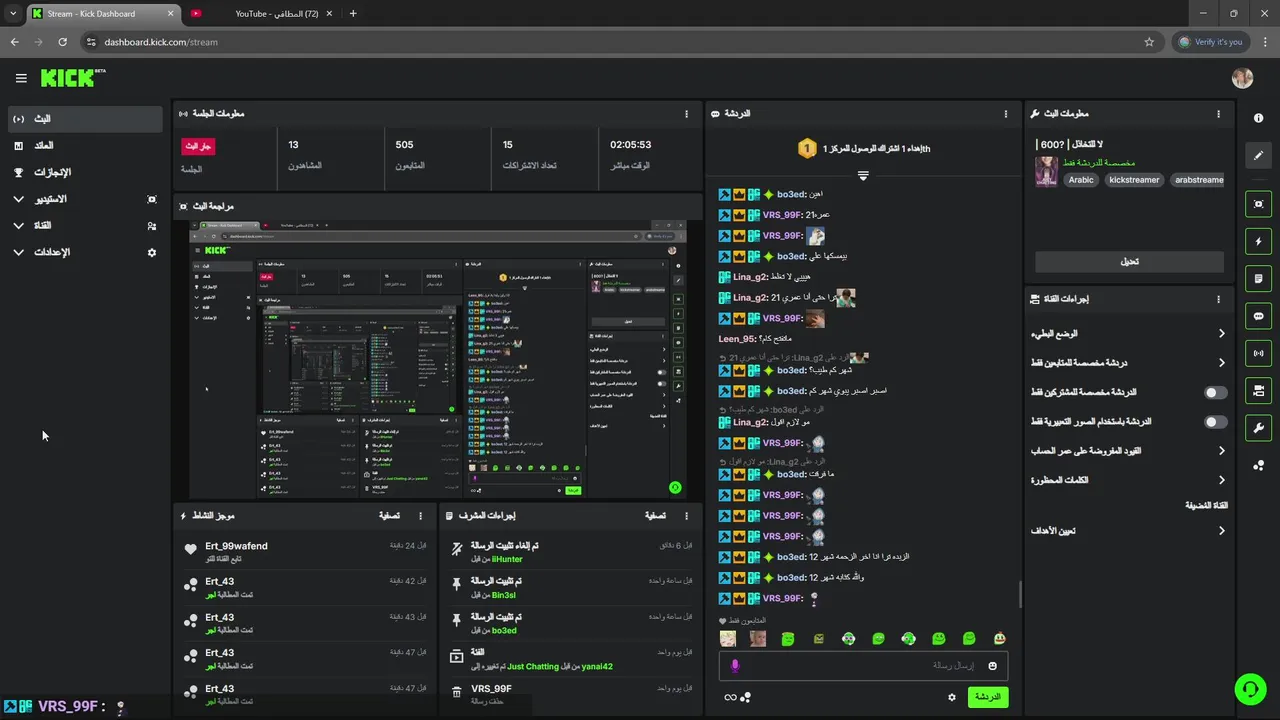Reload the page in browser toolbar

point(62,42)
